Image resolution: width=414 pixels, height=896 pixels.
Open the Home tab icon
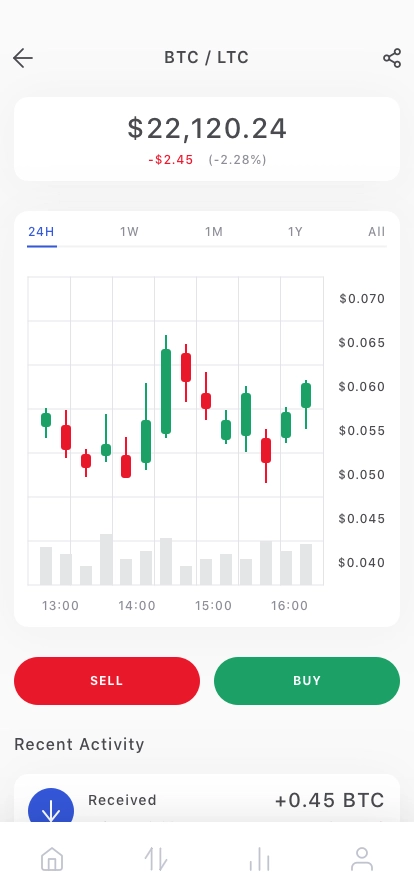click(52, 859)
